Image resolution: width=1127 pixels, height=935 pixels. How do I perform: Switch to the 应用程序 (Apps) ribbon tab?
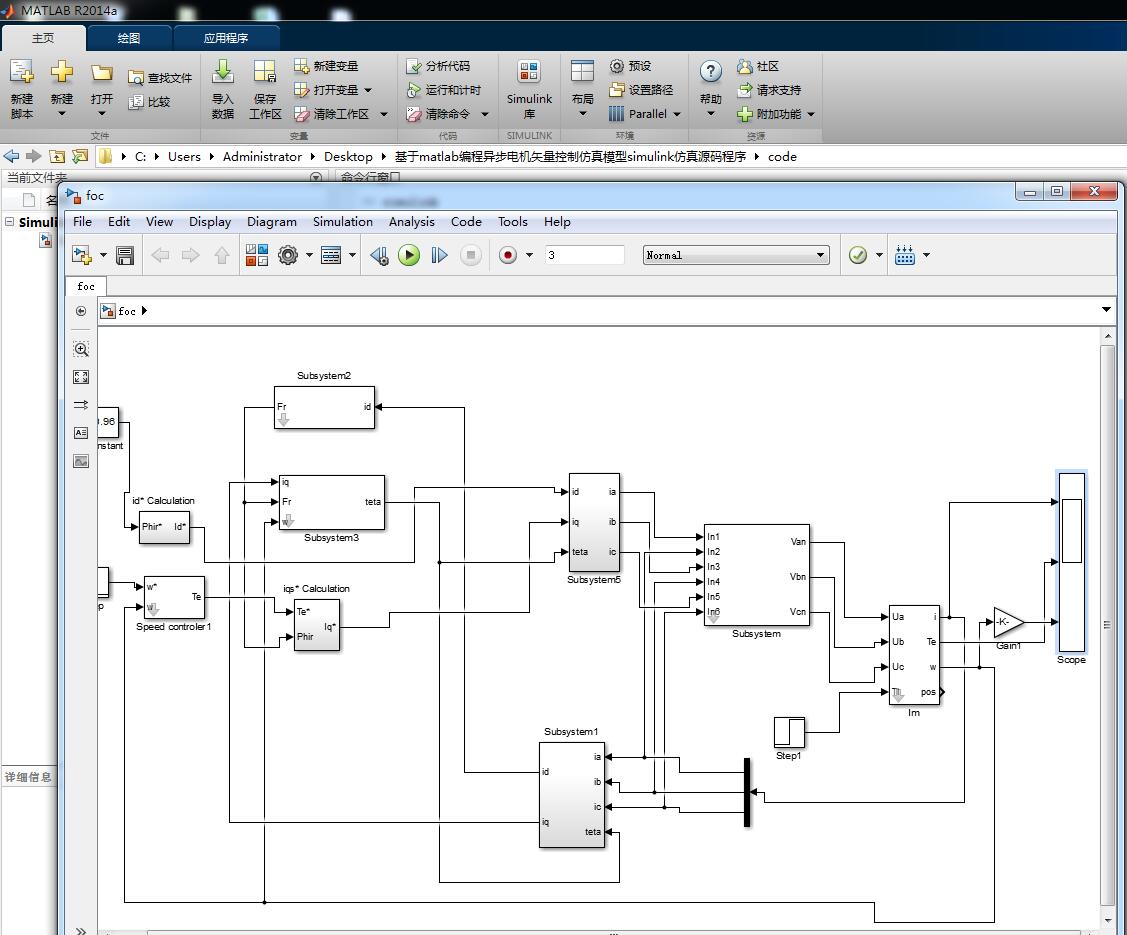pos(226,38)
